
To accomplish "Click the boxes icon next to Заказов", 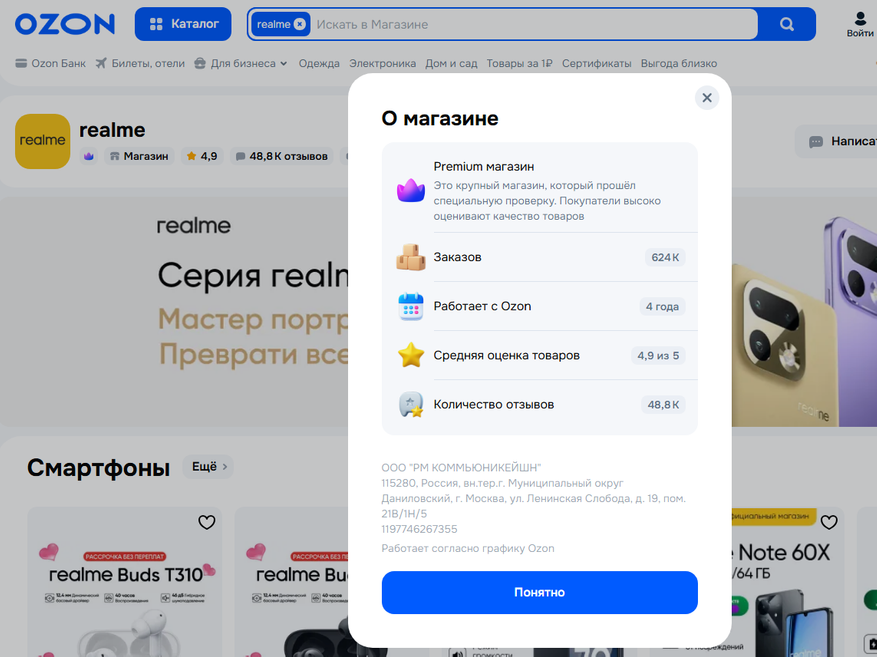I will [x=411, y=257].
